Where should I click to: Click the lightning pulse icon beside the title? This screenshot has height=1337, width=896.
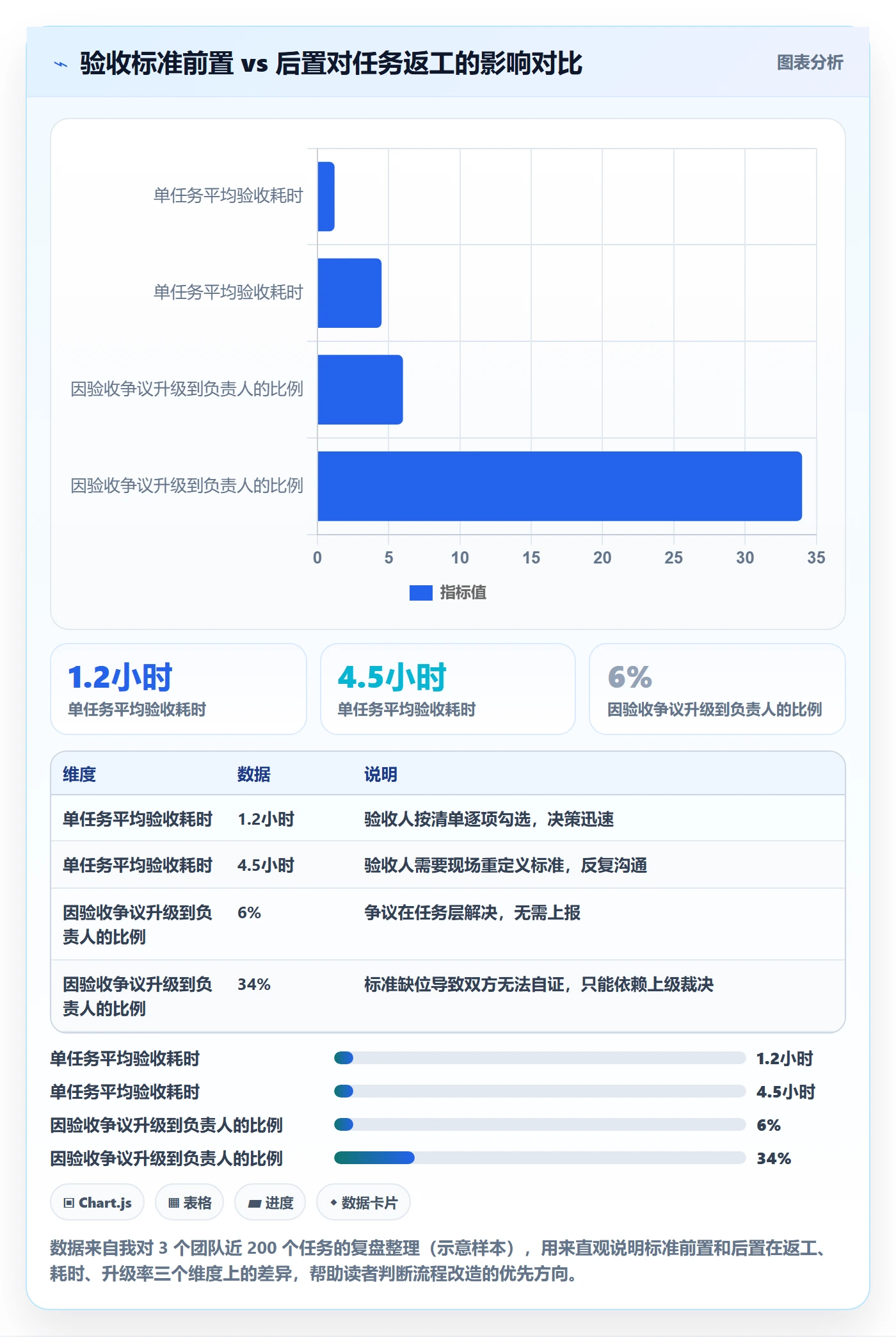(61, 64)
